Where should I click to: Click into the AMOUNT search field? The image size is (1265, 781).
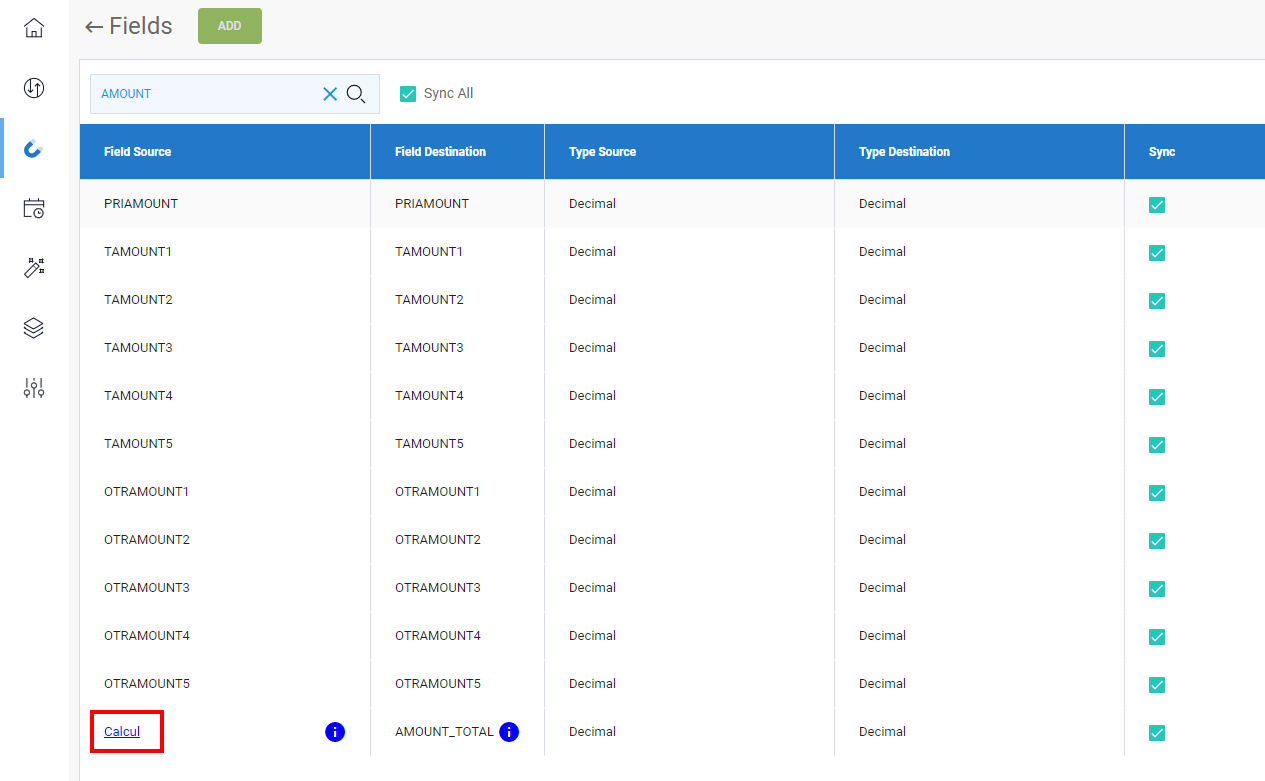(205, 94)
